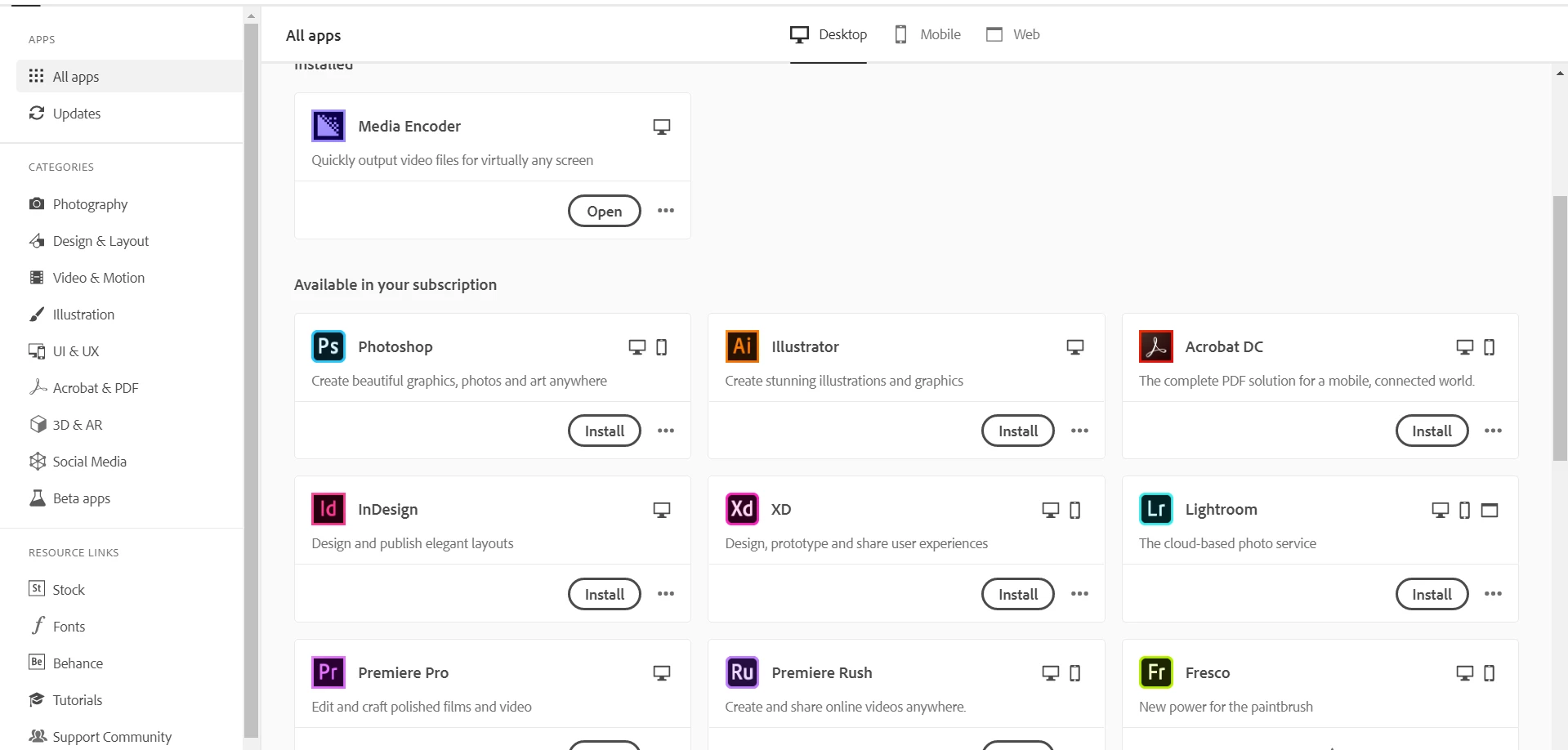Screen dimensions: 1568x750
Task: Open more options menu for Illustrator
Action: pyautogui.click(x=1079, y=431)
